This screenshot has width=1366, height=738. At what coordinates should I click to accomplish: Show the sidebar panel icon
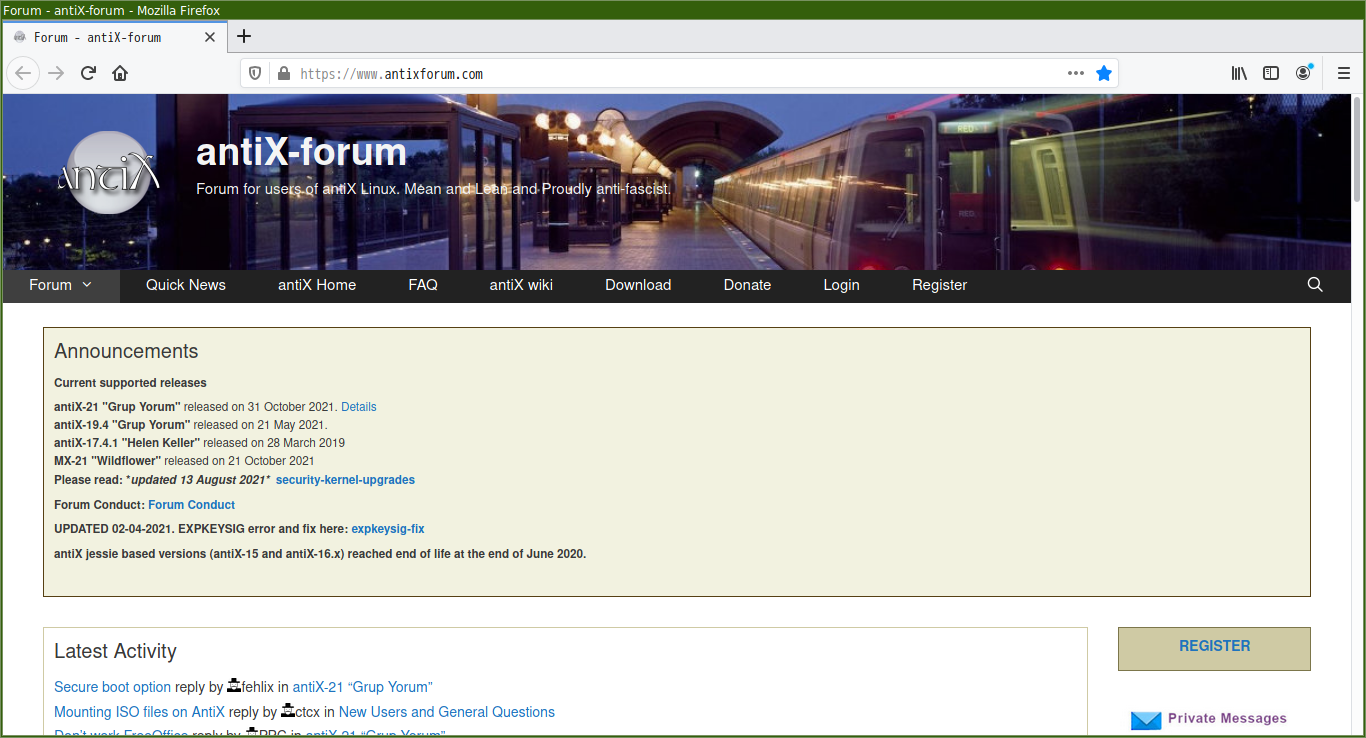(x=1271, y=73)
